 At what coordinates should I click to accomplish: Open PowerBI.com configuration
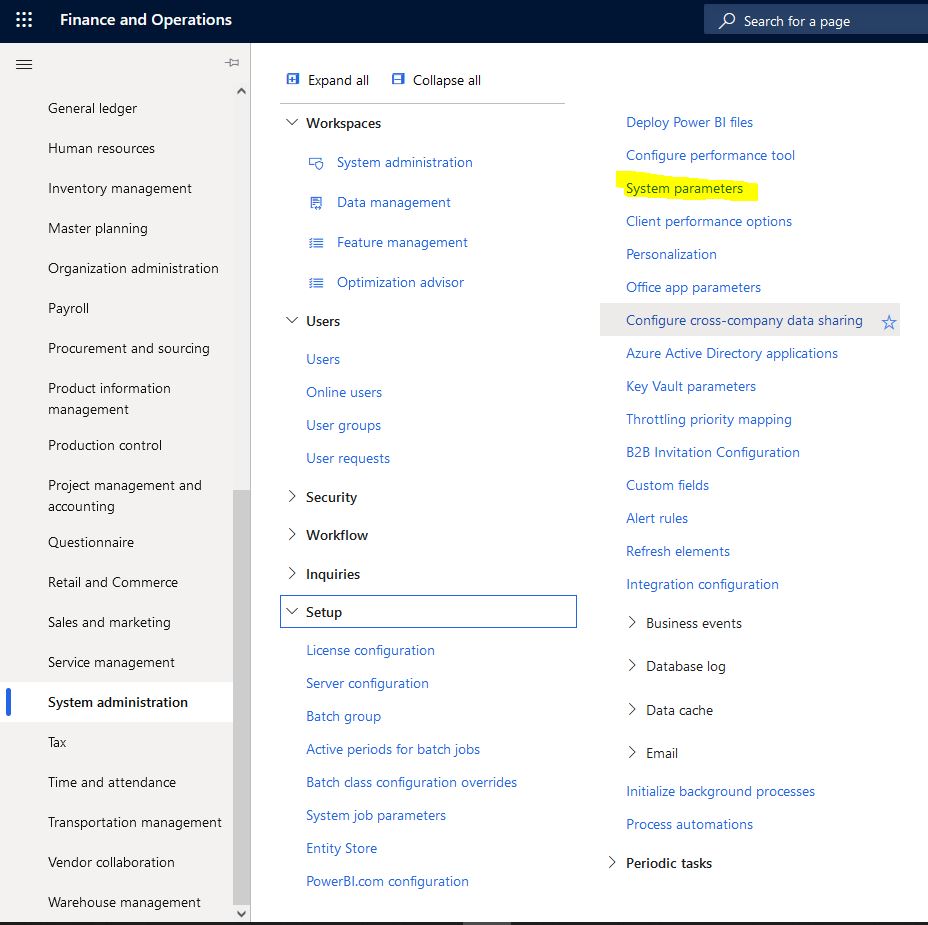point(387,881)
